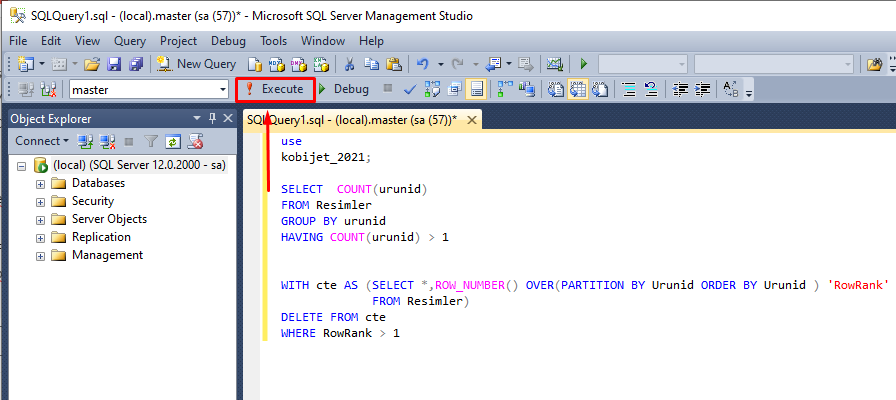Open the Project menu
Screen dimensions: 896x400
point(178,41)
